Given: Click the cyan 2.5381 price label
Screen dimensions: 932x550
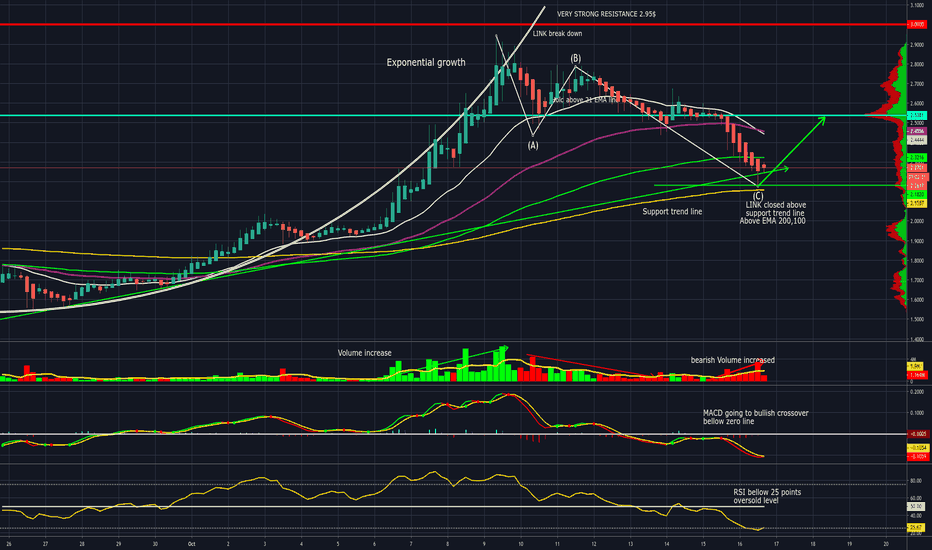Looking at the screenshot, I should point(917,115).
